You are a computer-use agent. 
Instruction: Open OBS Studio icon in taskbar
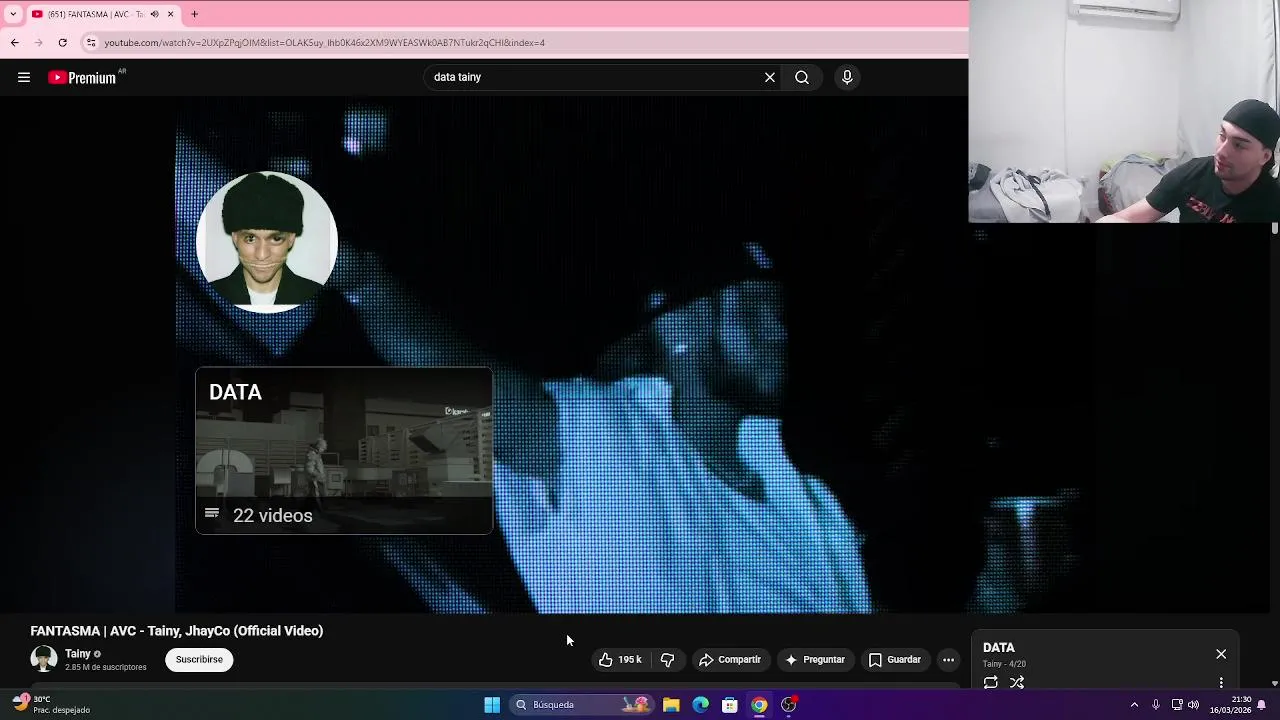[789, 705]
